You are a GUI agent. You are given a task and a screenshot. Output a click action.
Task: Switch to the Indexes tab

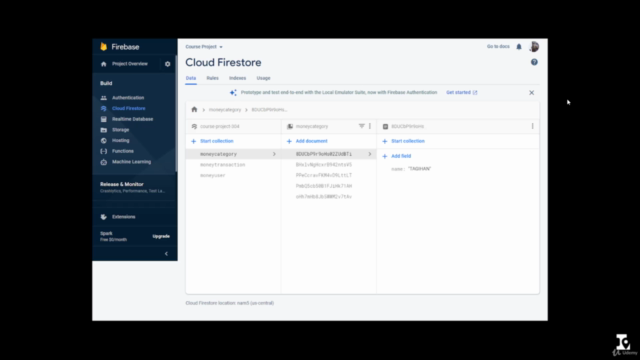tap(238, 78)
